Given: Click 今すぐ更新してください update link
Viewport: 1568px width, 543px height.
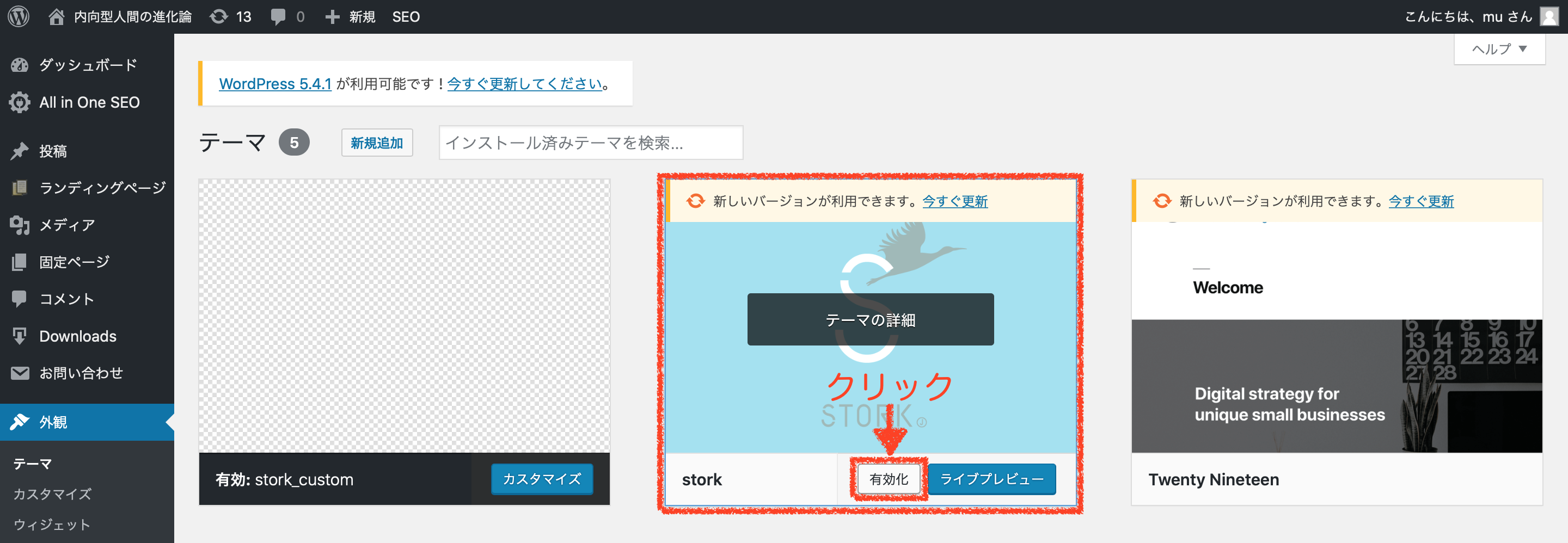Looking at the screenshot, I should point(524,83).
